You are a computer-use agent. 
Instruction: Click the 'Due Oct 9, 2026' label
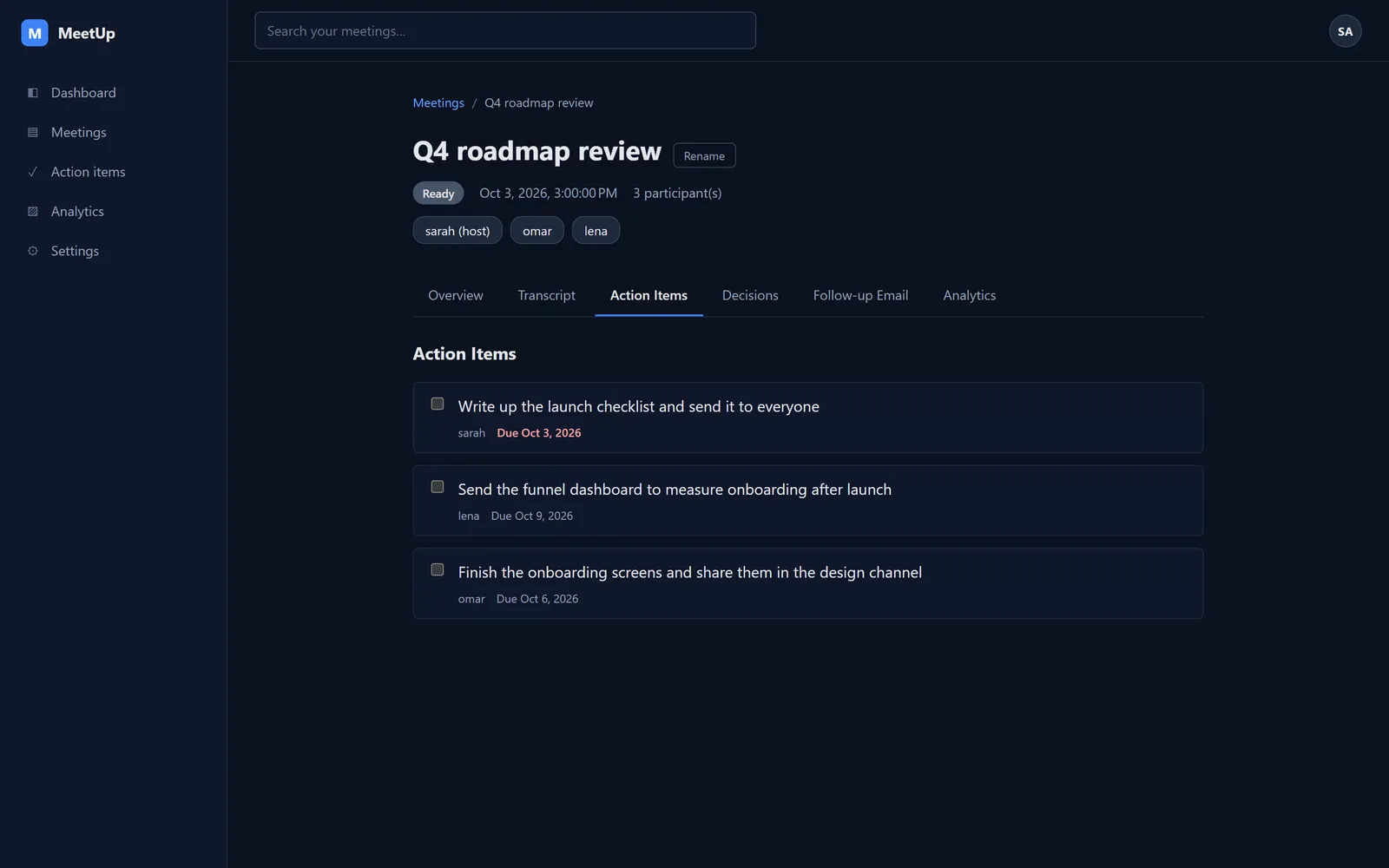click(532, 516)
